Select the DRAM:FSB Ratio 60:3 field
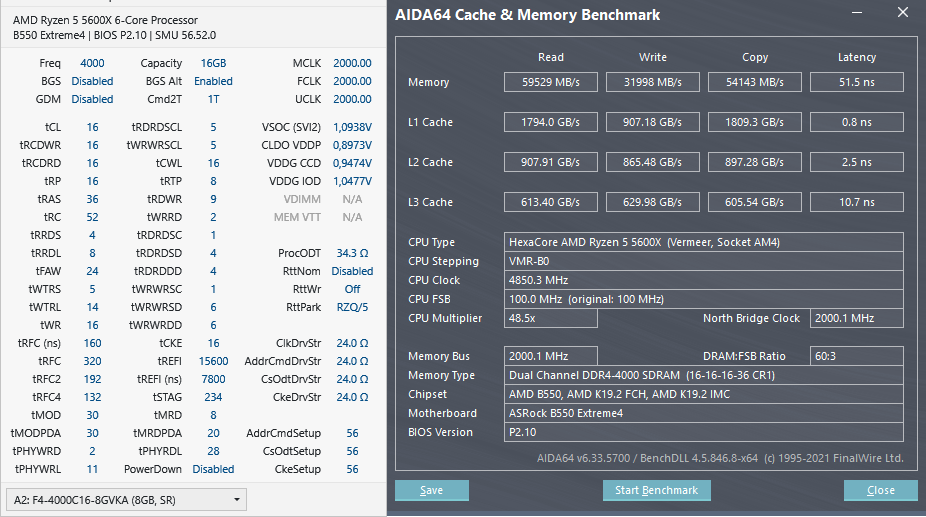This screenshot has width=926, height=517. click(x=856, y=356)
